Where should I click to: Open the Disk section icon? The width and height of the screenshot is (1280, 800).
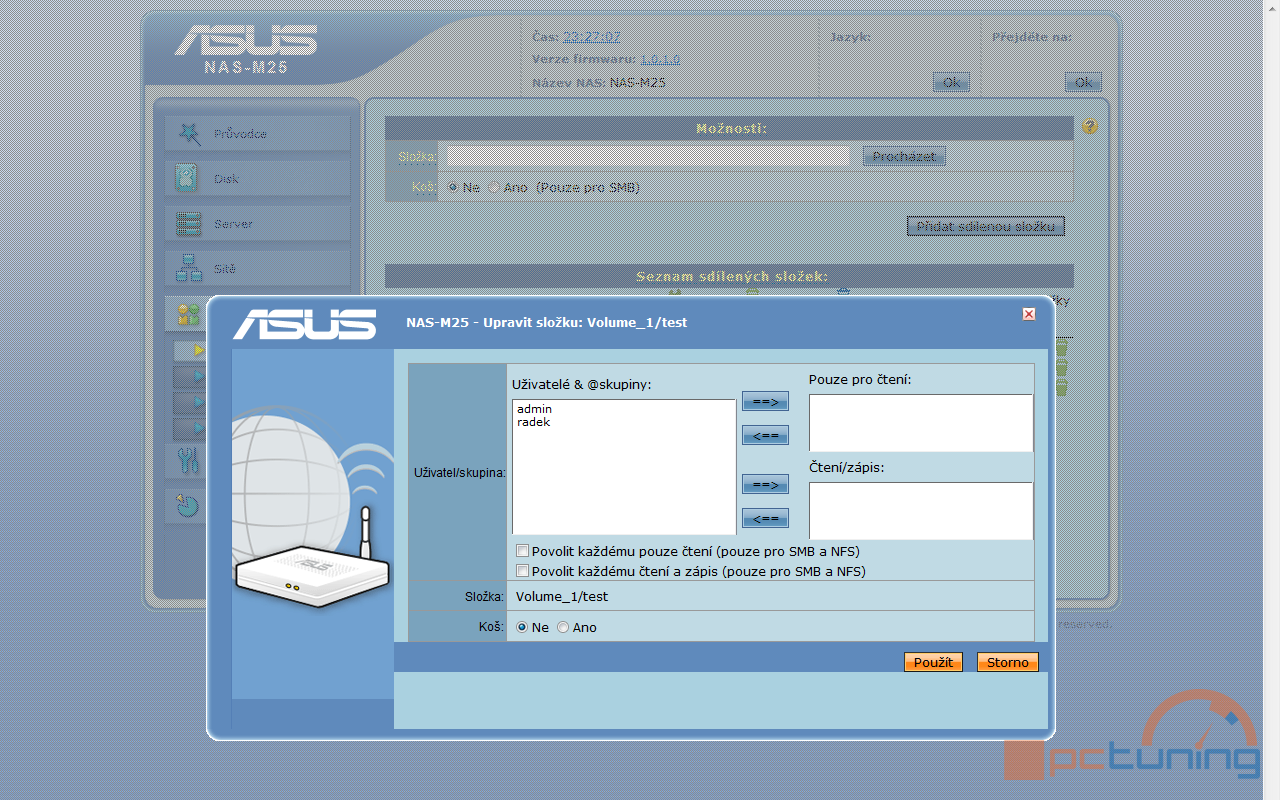point(189,178)
